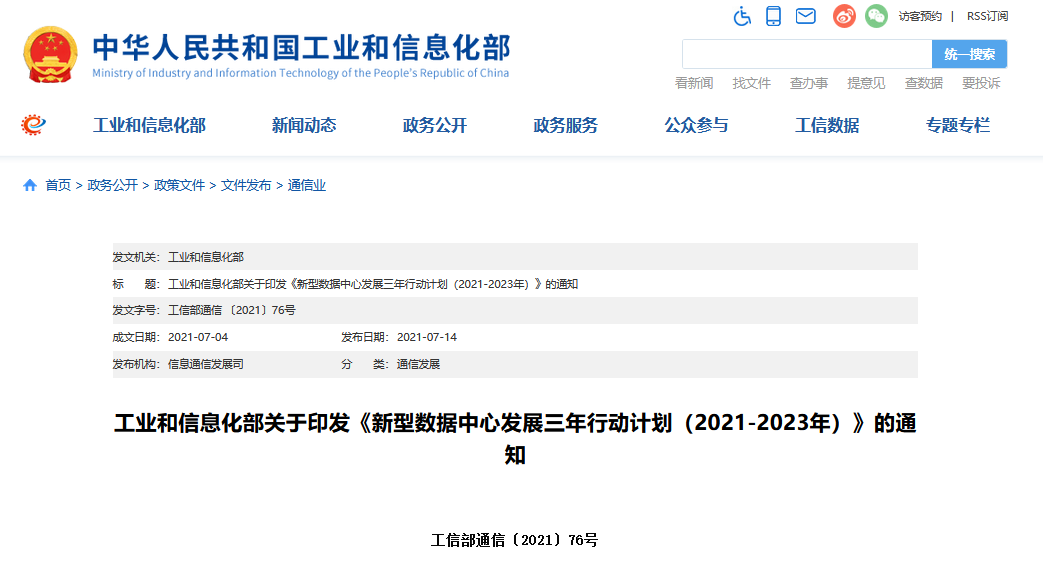Screen dimensions: 1043x569
Task: Go to 文件发布 in breadcrumb
Action: tap(246, 185)
